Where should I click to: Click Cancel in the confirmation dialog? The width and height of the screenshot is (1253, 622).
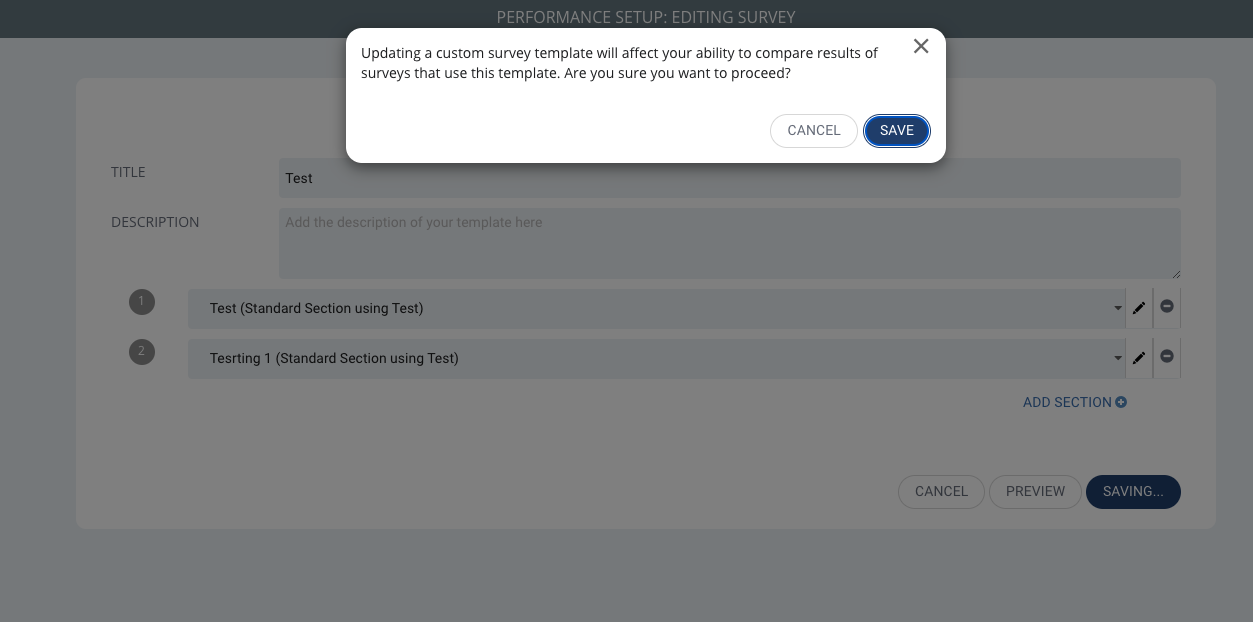click(814, 131)
